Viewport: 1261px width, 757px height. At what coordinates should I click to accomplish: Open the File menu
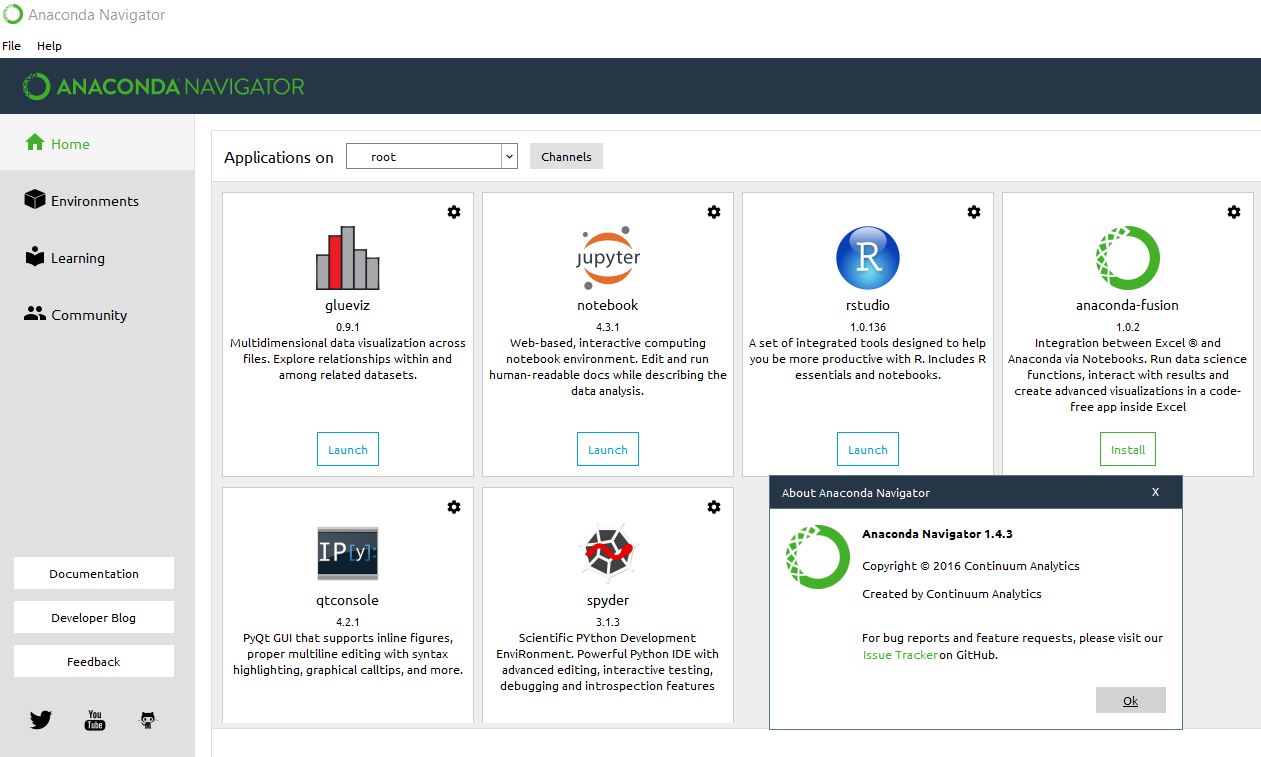pyautogui.click(x=11, y=46)
